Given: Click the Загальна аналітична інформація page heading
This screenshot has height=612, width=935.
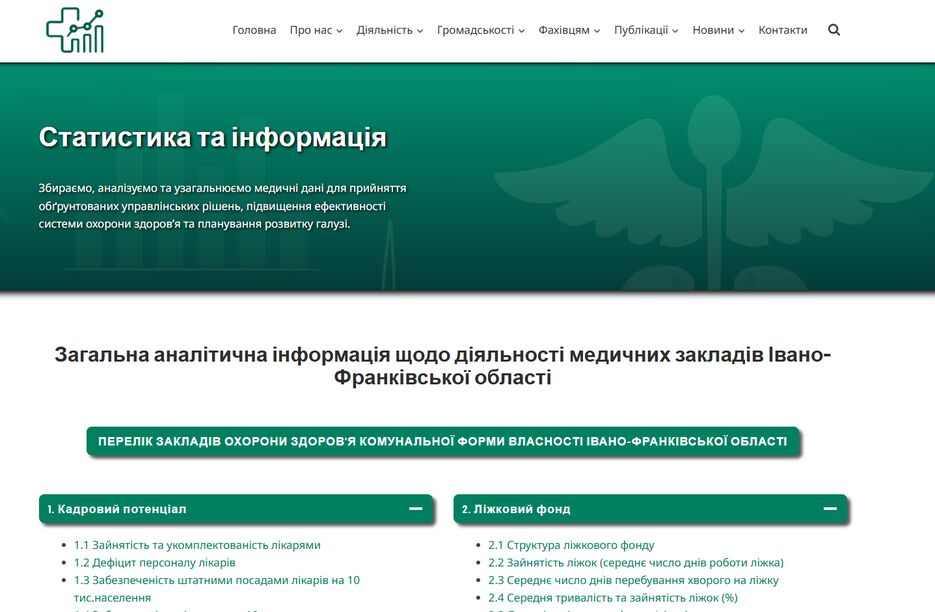Looking at the screenshot, I should coord(442,366).
